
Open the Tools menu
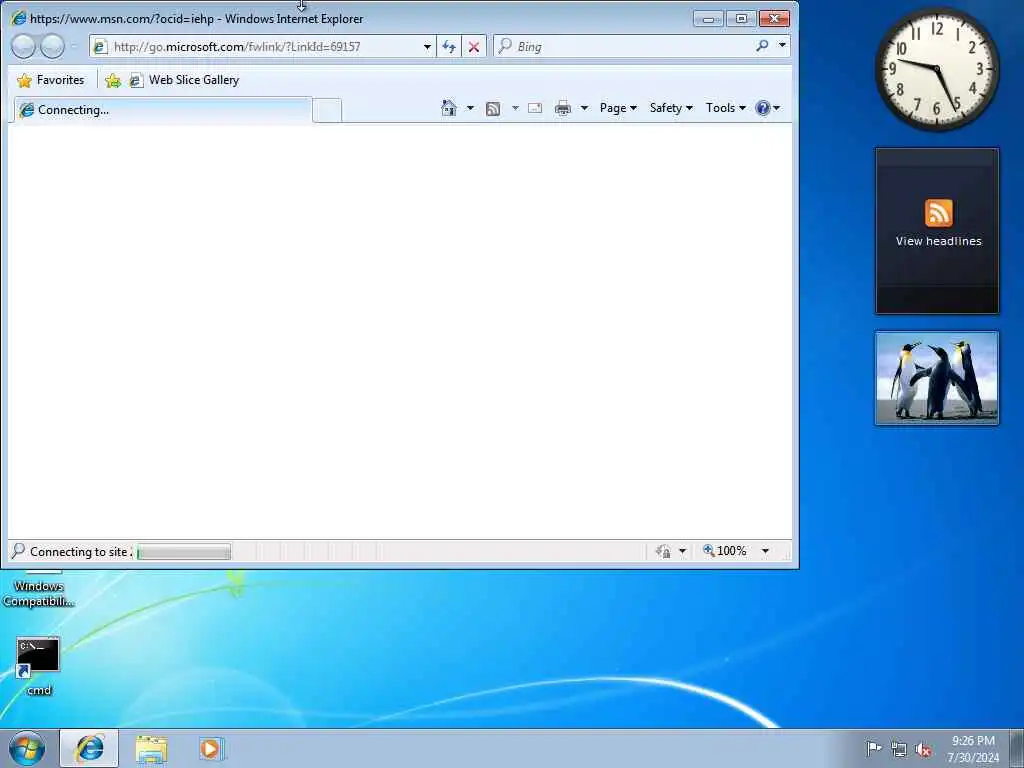725,108
